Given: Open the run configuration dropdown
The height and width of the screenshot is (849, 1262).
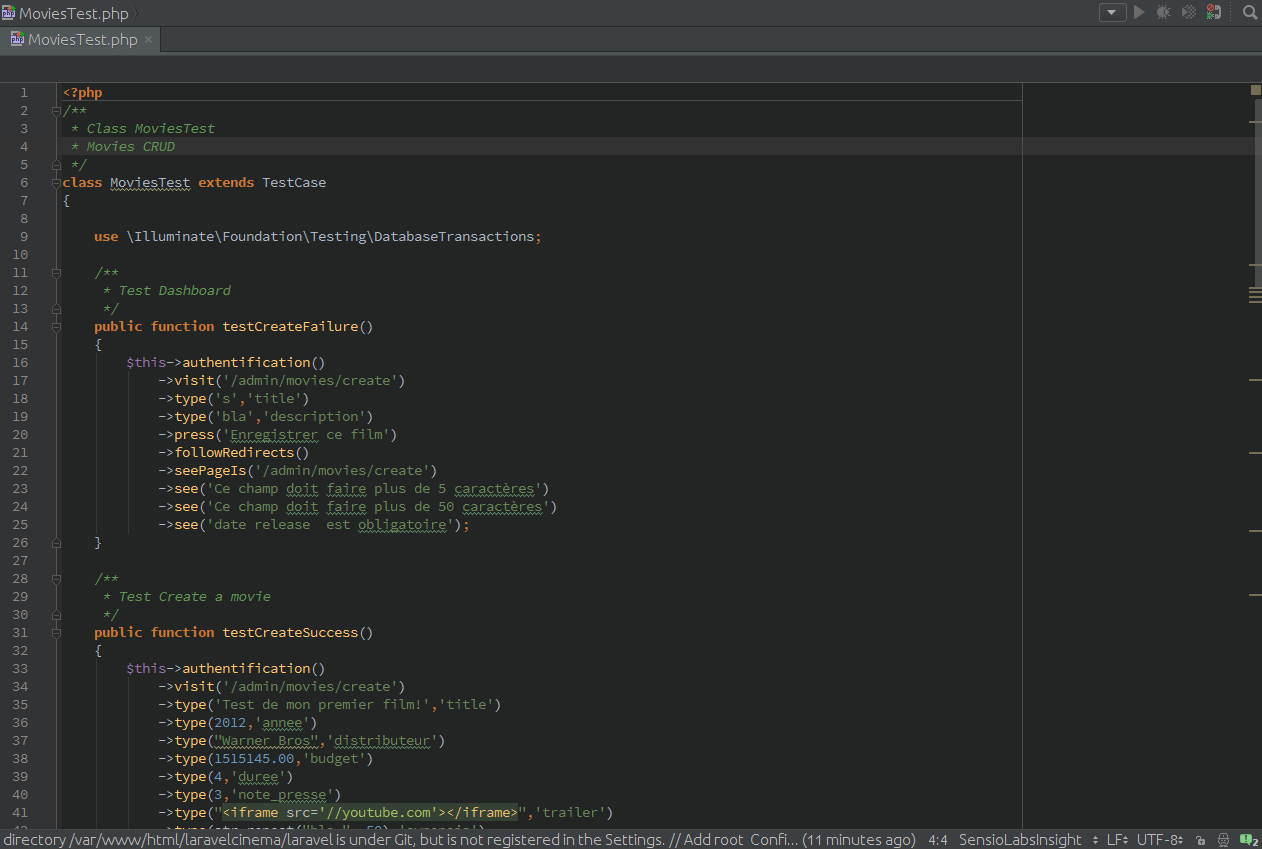Looking at the screenshot, I should click(x=1112, y=12).
